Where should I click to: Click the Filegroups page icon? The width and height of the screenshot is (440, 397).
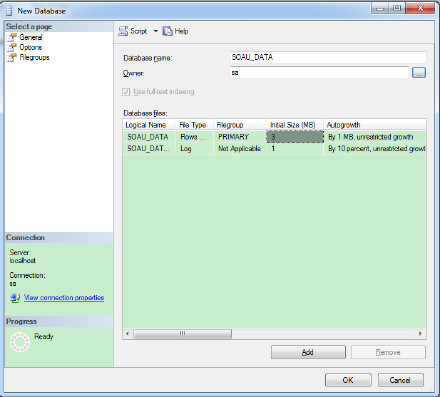(x=12, y=57)
